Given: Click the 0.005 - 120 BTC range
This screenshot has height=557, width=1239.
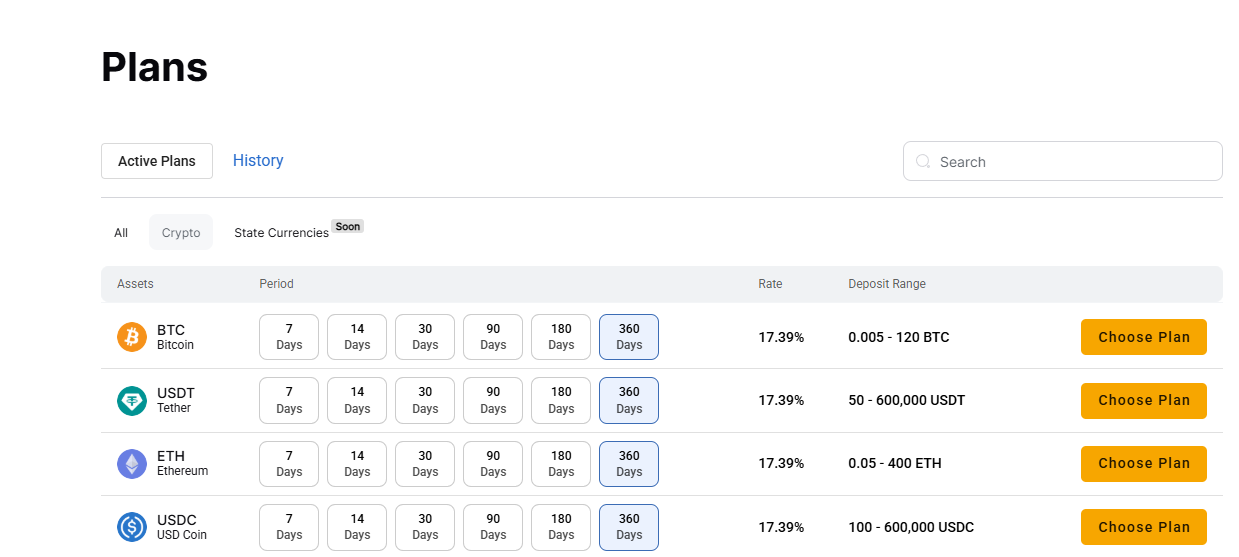Looking at the screenshot, I should [x=899, y=337].
